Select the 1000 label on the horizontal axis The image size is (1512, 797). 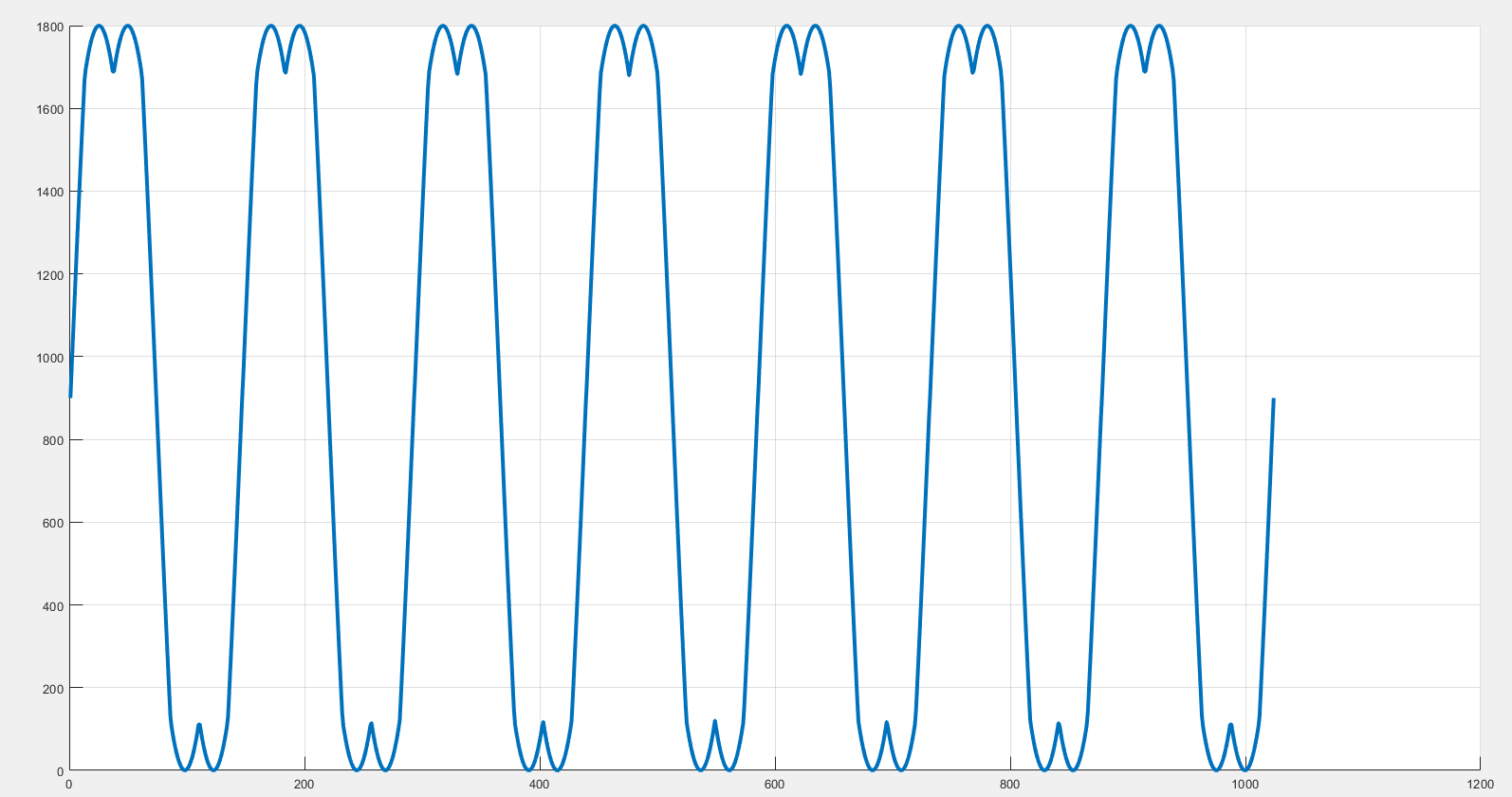pyautogui.click(x=1245, y=784)
